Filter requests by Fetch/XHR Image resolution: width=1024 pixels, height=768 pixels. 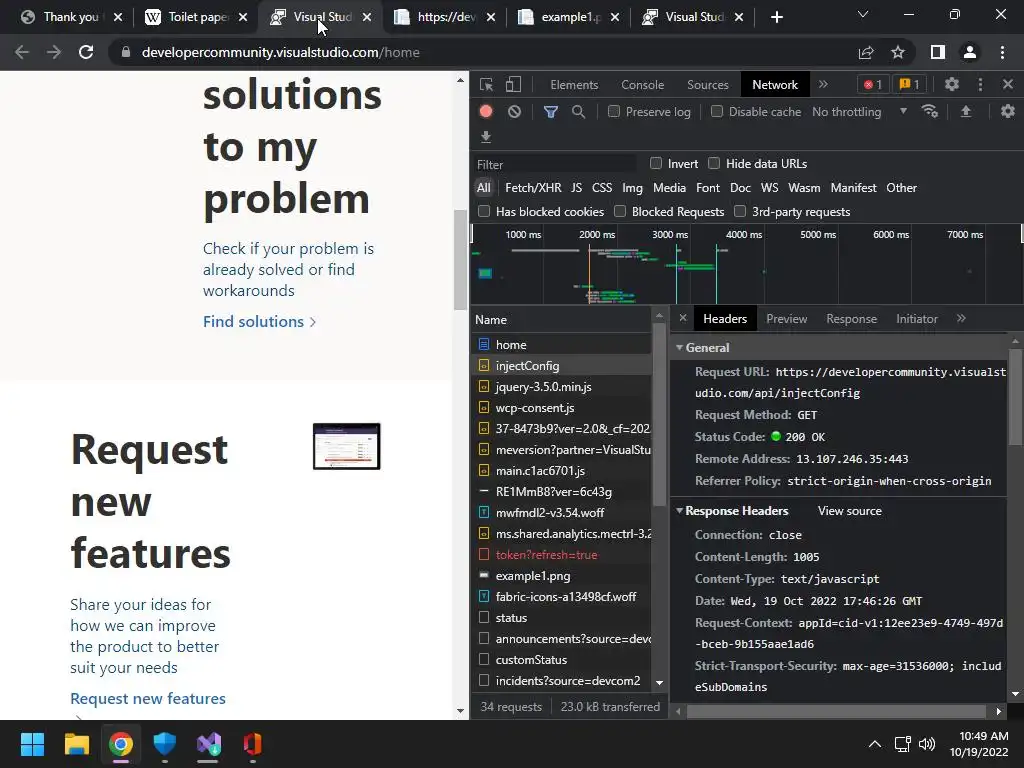(x=533, y=187)
